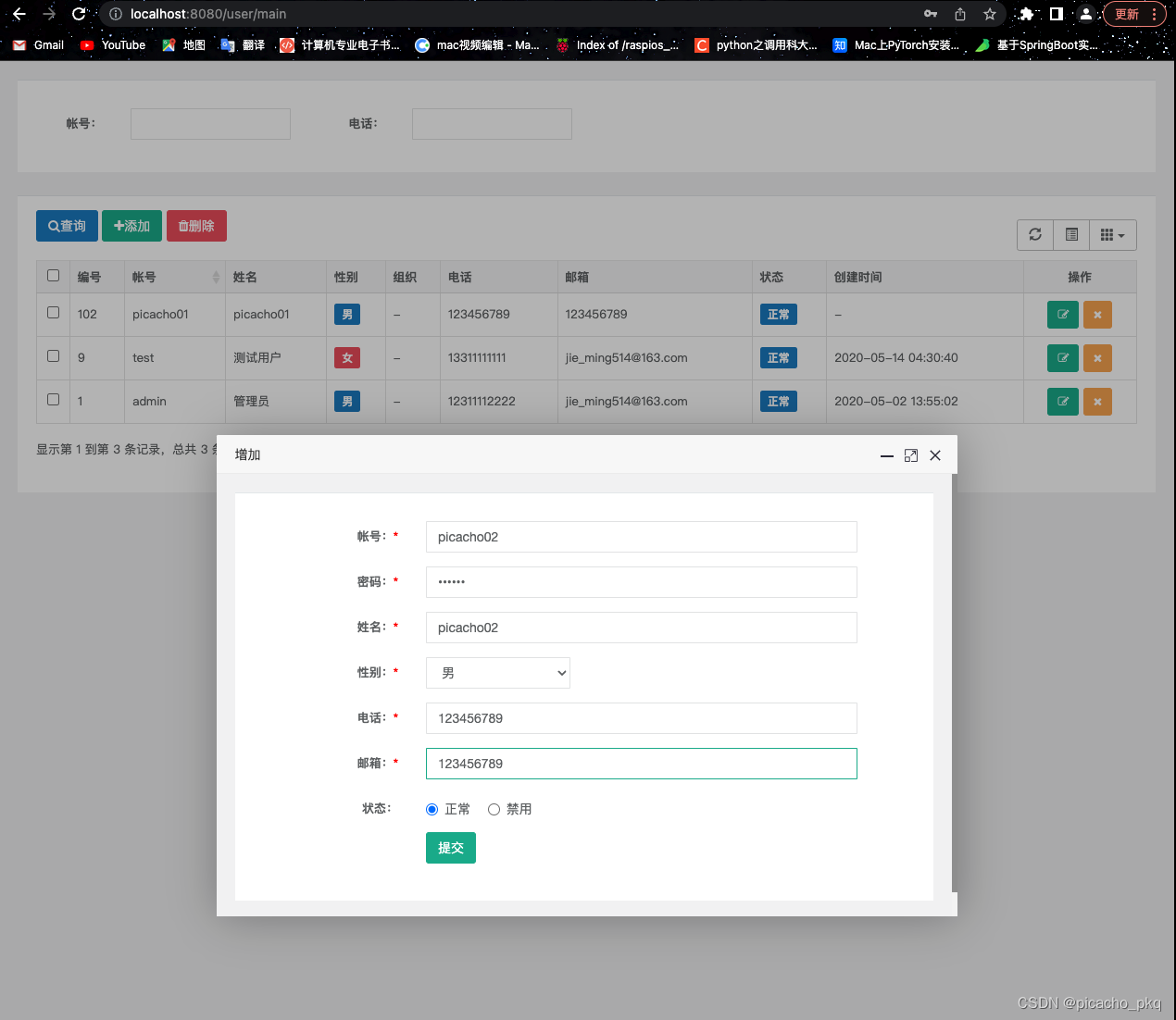The height and width of the screenshot is (1020, 1176).
Task: Click the 帐号 search filter field
Action: coord(210,124)
